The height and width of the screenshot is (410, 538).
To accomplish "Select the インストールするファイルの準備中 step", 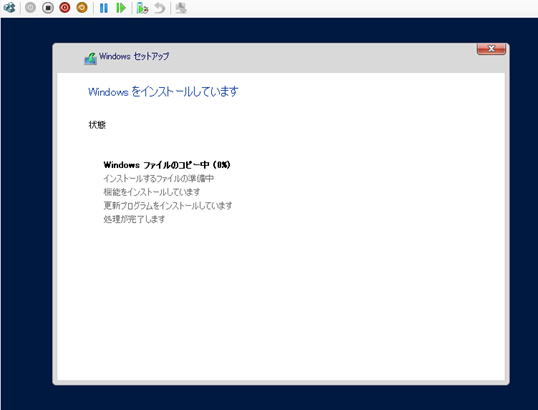I will click(x=159, y=178).
